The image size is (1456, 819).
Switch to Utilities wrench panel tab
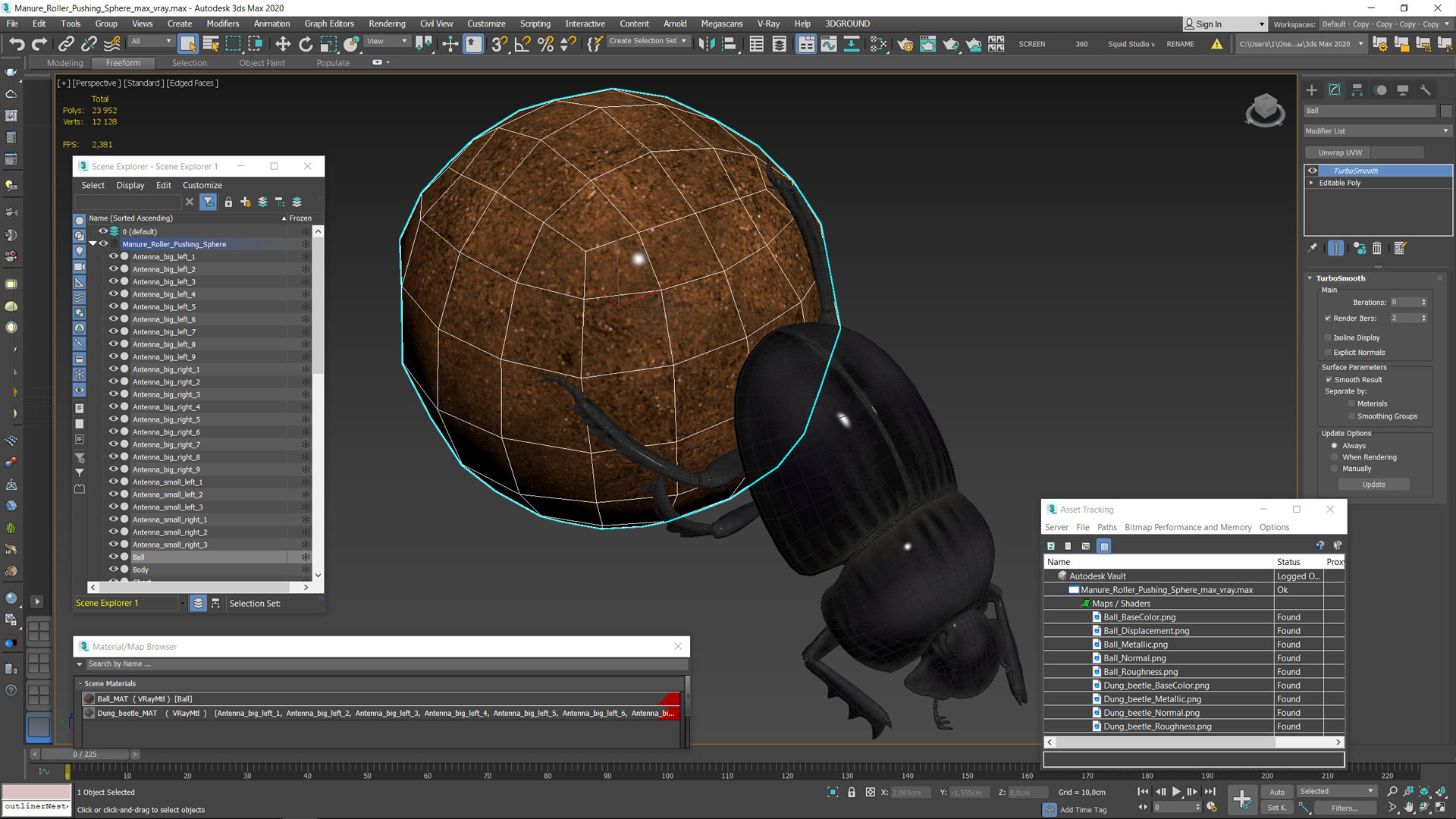[x=1426, y=90]
